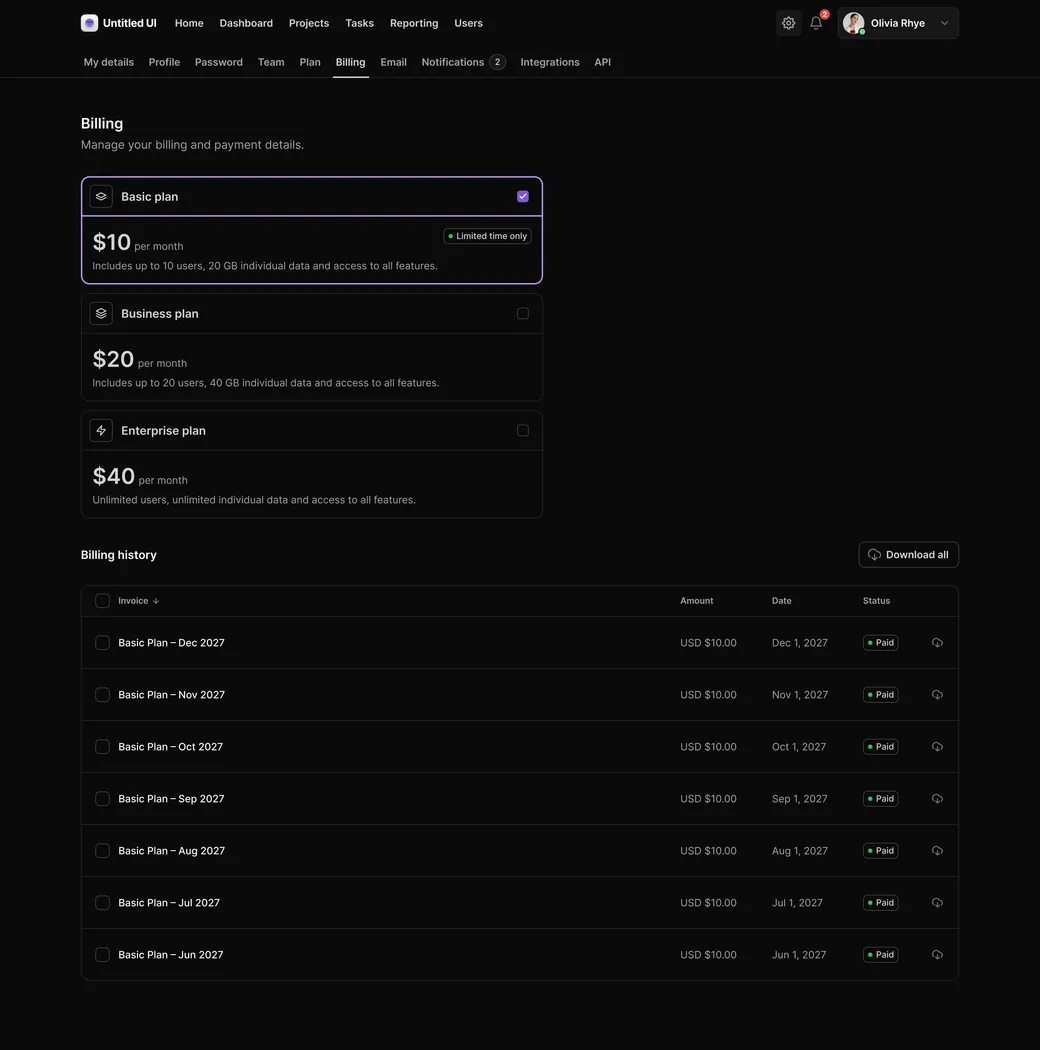
Task: Click the Business plan layers icon
Action: point(101,313)
